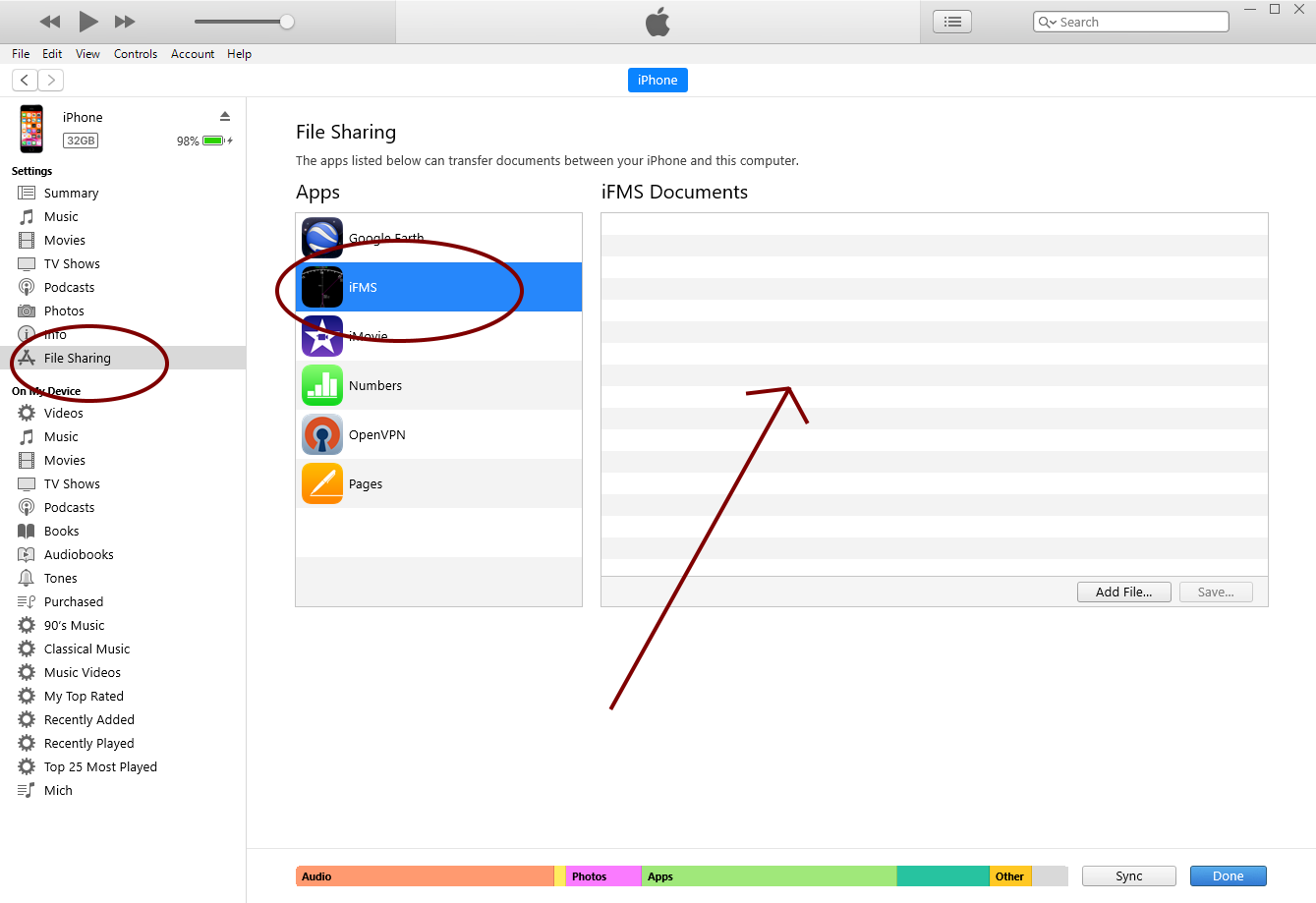Open the Edit menu
1316x903 pixels.
pyautogui.click(x=52, y=54)
